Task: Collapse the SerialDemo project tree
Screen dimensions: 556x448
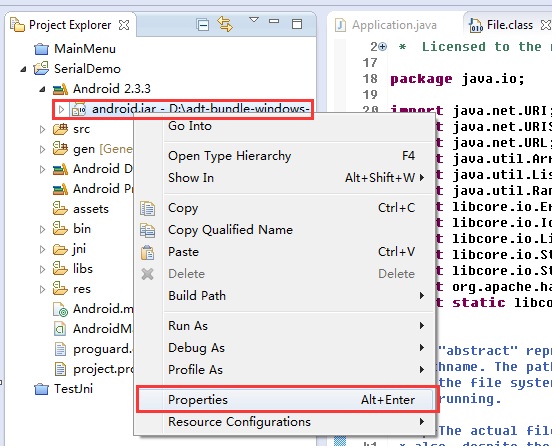Action: click(x=23, y=69)
